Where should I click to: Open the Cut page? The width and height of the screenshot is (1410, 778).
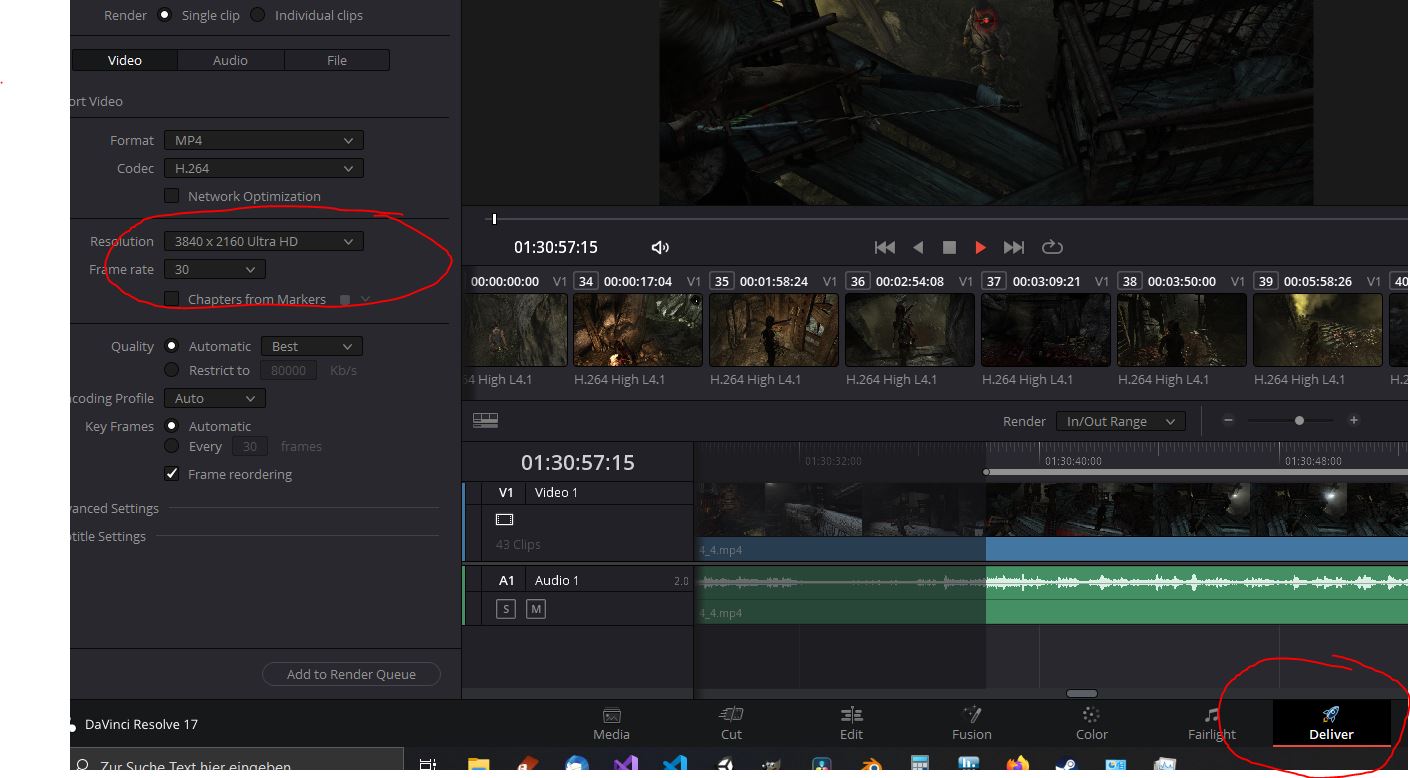(731, 724)
